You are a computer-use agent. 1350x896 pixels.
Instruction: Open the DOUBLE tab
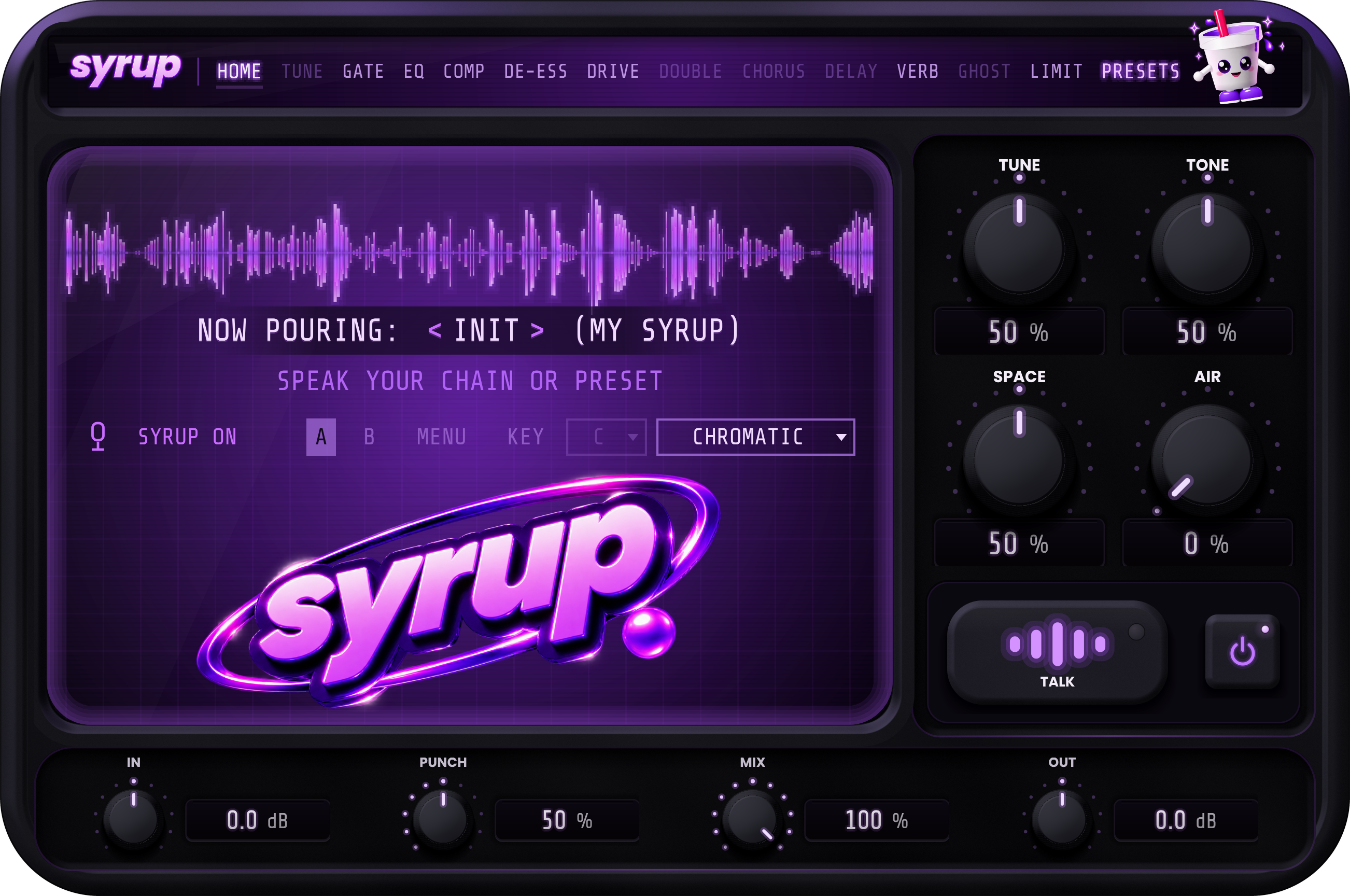click(x=691, y=72)
